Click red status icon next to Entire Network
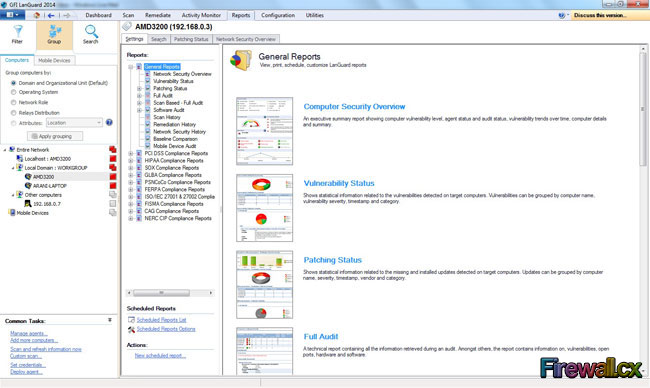Screen dimensions: 650x388 coord(112,150)
